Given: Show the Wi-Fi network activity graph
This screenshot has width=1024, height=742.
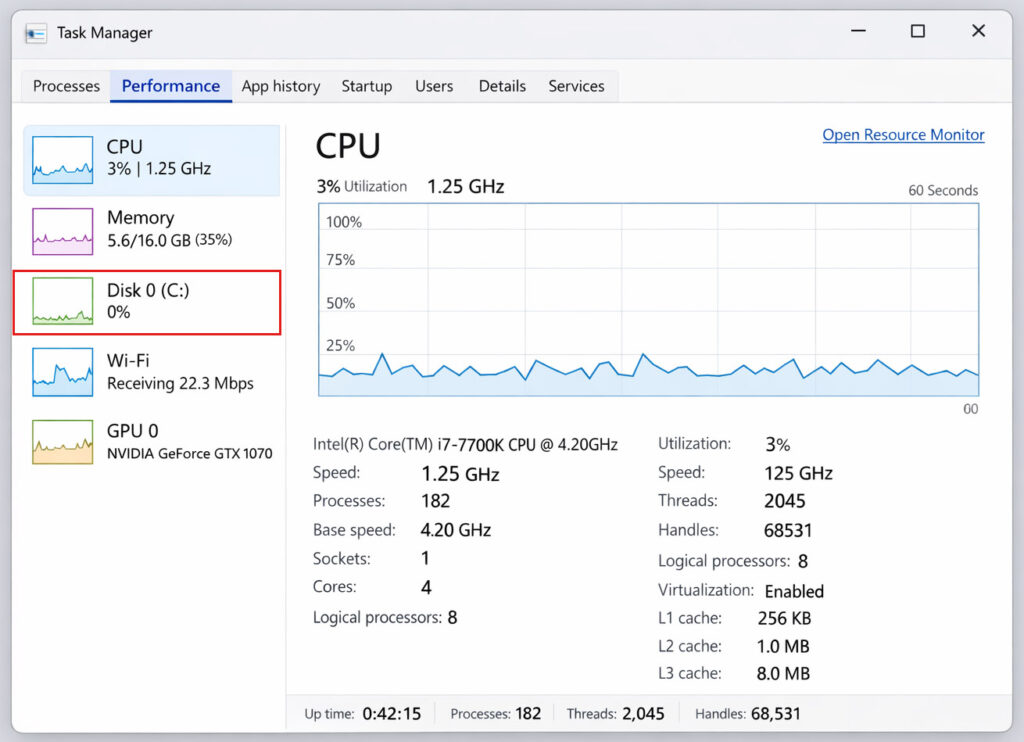Looking at the screenshot, I should click(x=62, y=372).
